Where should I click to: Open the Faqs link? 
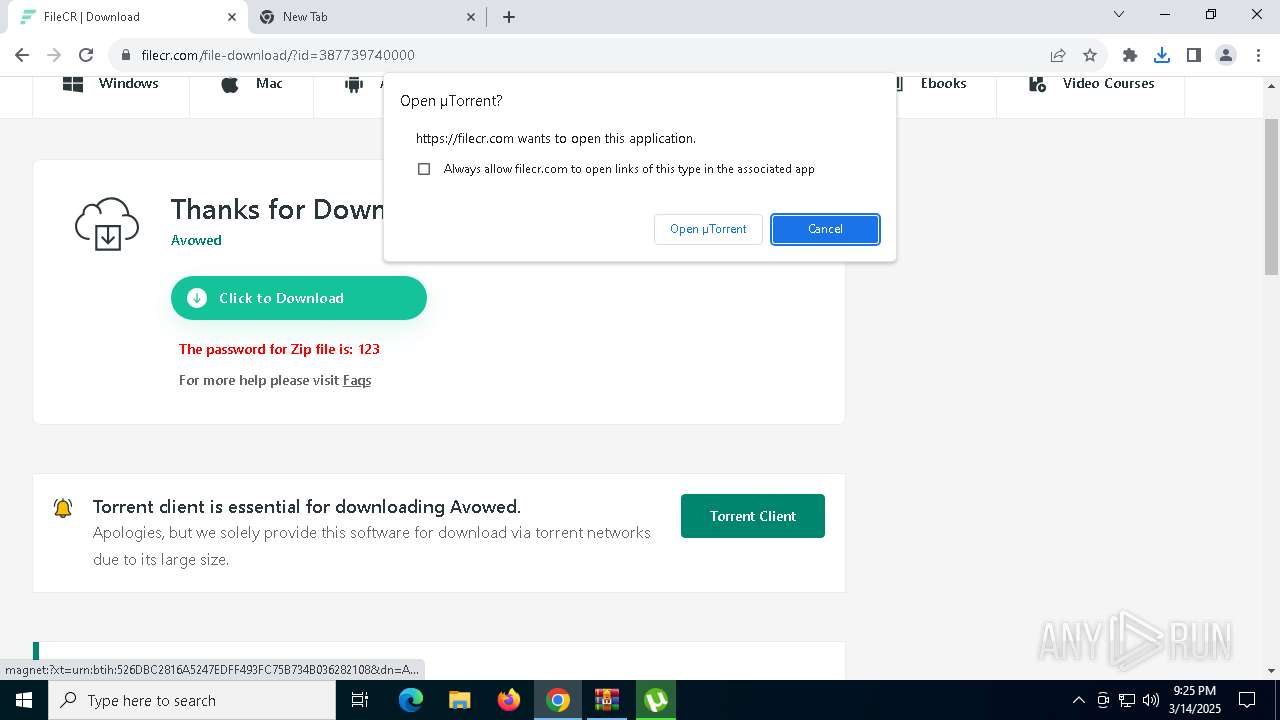coord(357,380)
